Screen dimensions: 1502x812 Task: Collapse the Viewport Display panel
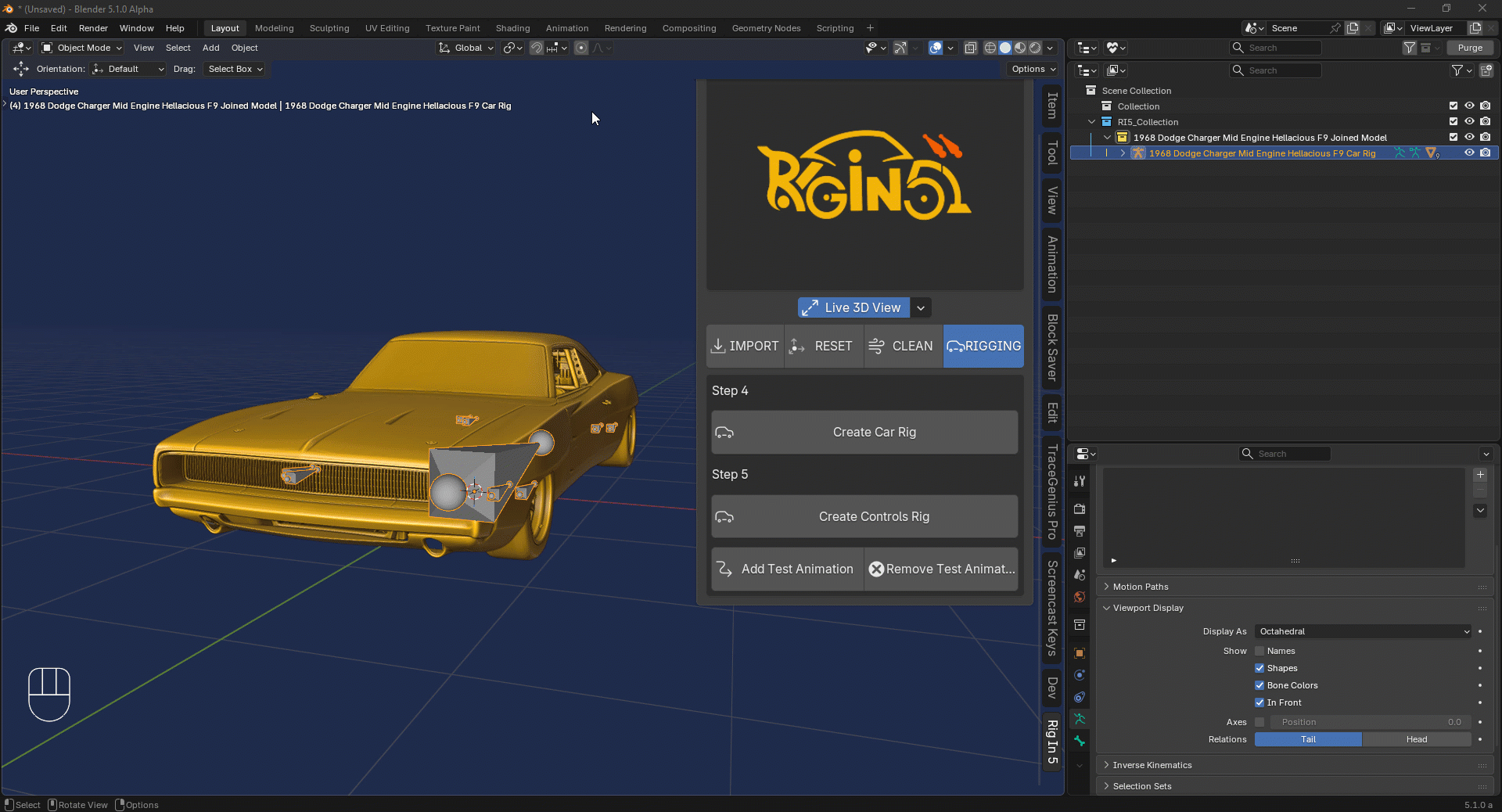(1148, 608)
